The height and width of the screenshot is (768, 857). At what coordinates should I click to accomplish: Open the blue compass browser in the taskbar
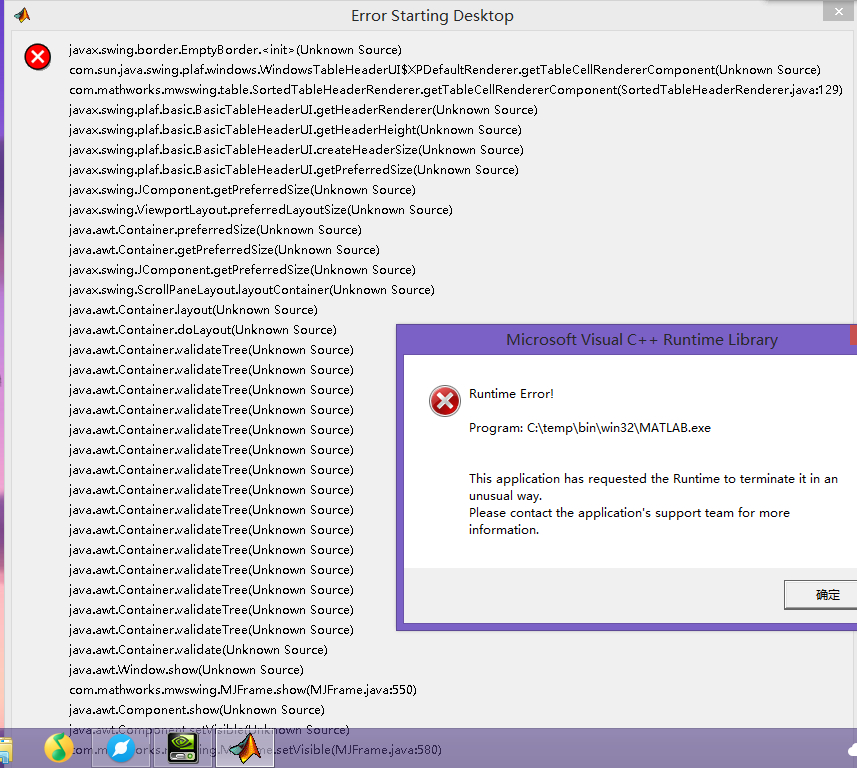click(x=121, y=748)
